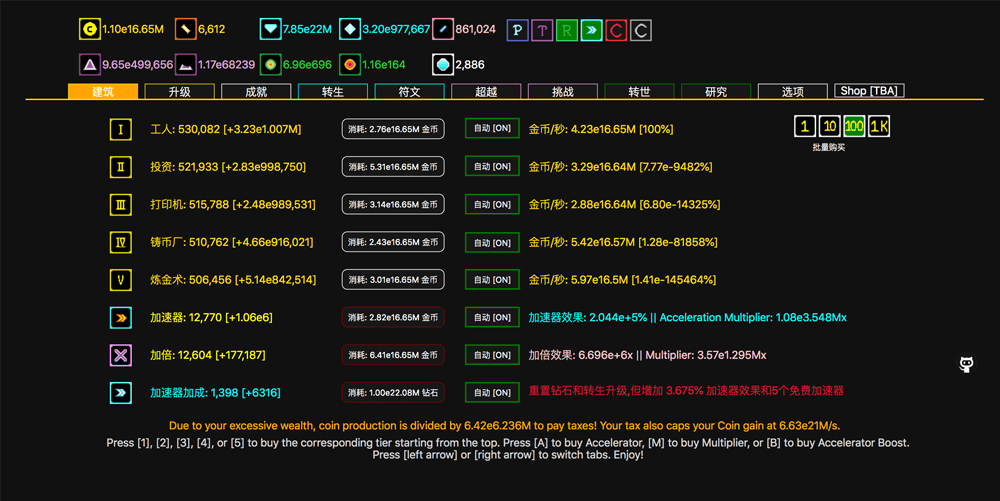
Task: Click the pink X multiplier icon
Action: point(121,355)
